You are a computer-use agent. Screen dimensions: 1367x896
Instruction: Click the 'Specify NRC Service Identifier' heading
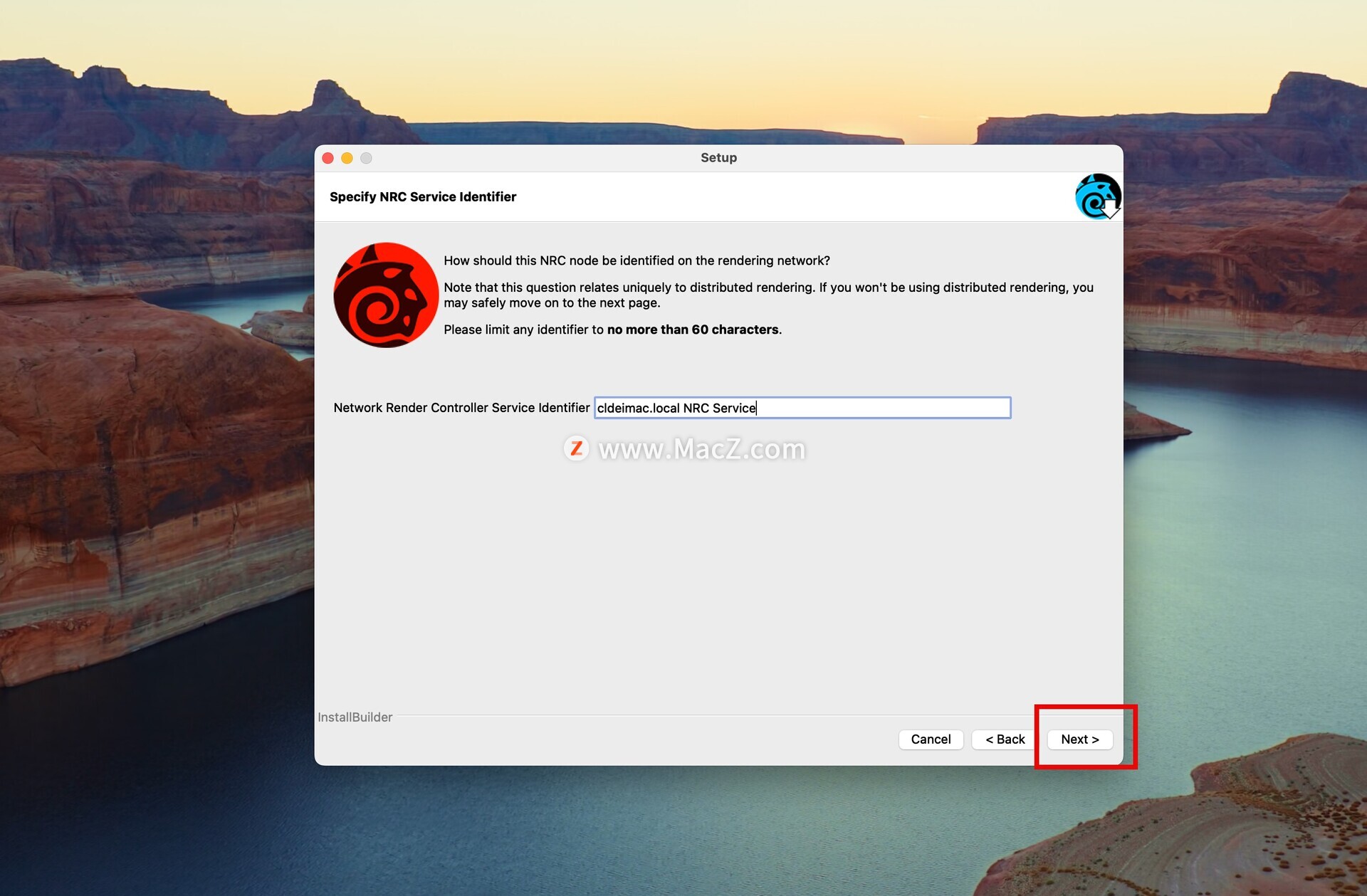tap(423, 197)
